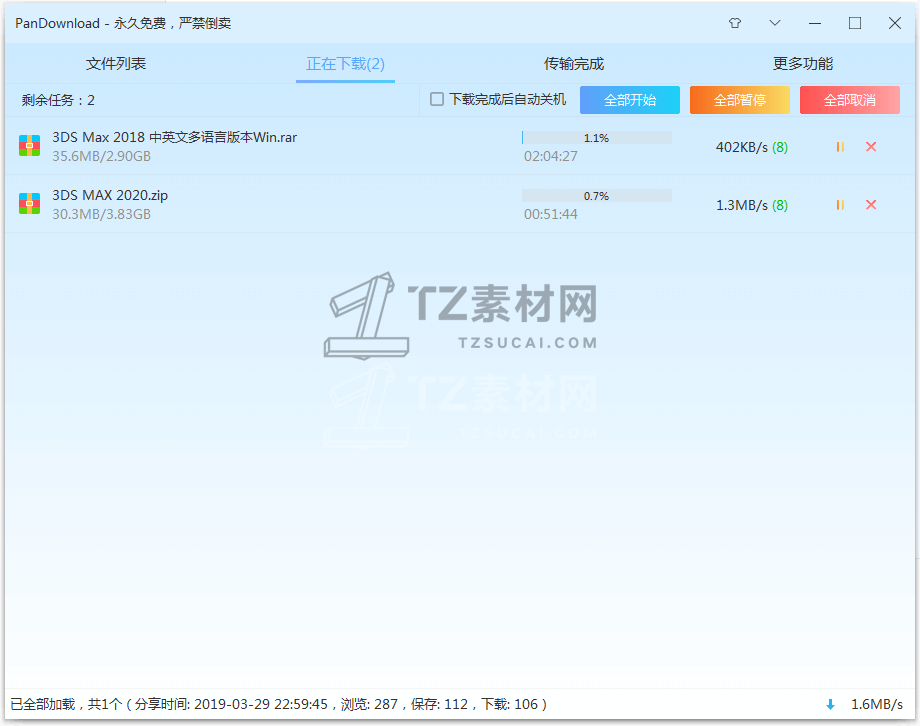Click the 1.6MB/s total speed in status bar
Image resolution: width=920 pixels, height=726 pixels.
point(877,704)
